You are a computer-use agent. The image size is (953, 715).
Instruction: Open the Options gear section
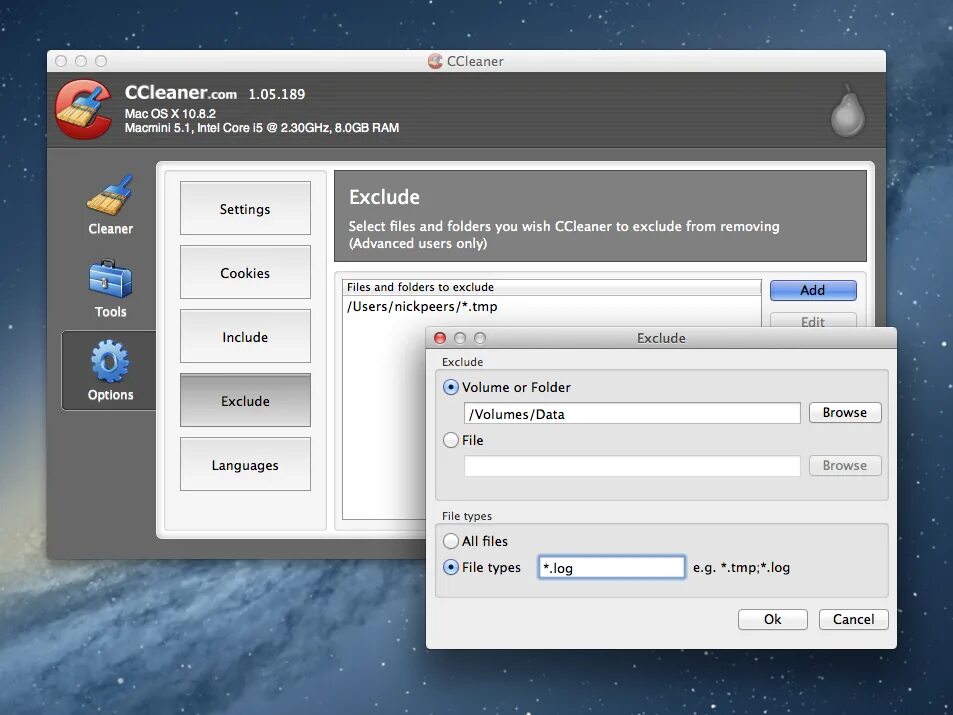tap(109, 370)
